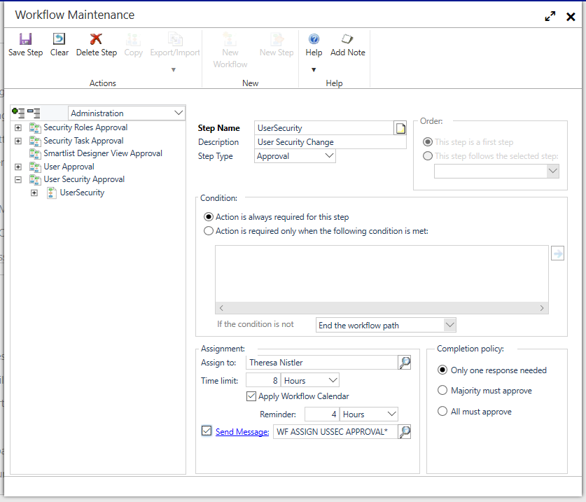Click the Step Name field UserSecurity
Image resolution: width=586 pixels, height=502 pixels.
pyautogui.click(x=324, y=128)
